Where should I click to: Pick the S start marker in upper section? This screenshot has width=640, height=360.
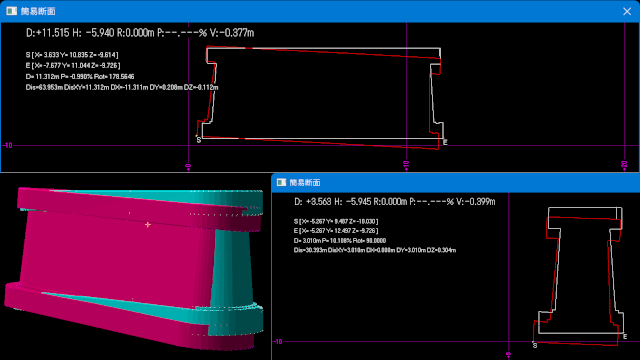[199, 140]
